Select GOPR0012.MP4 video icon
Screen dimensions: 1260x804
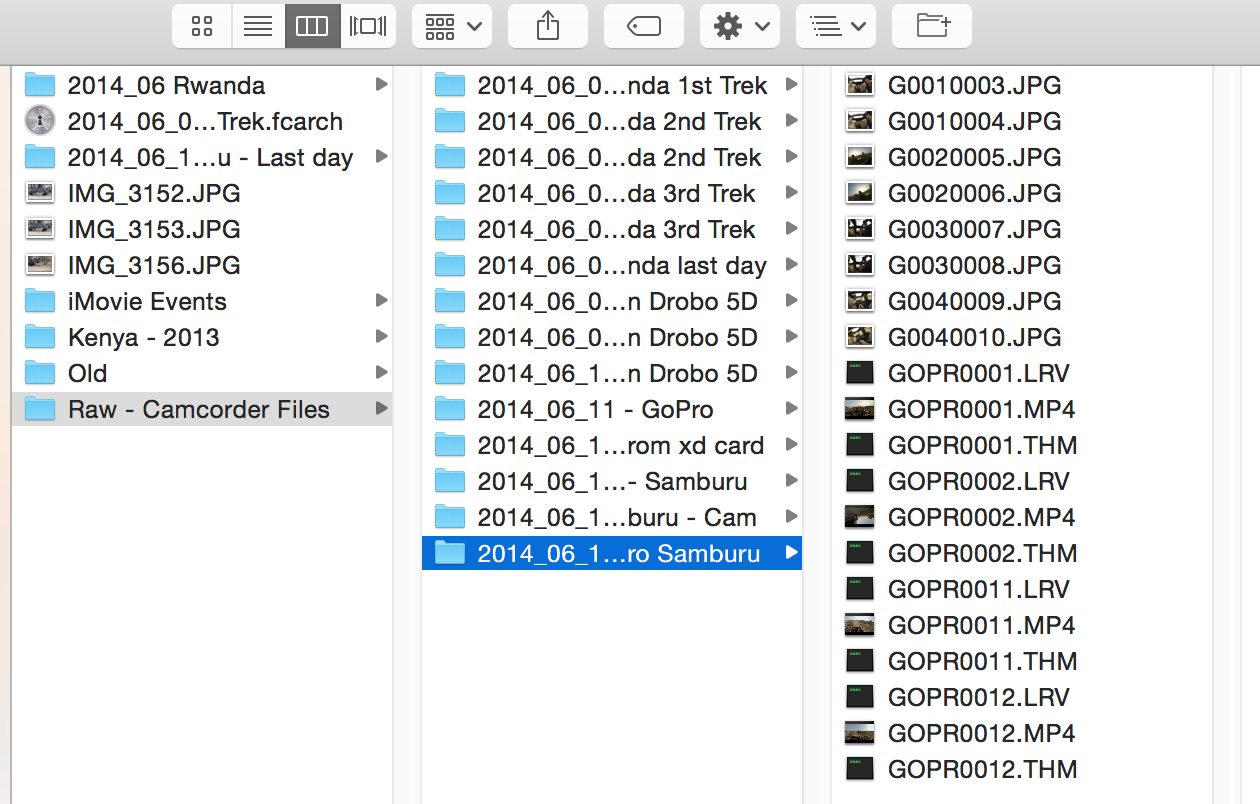pos(860,733)
